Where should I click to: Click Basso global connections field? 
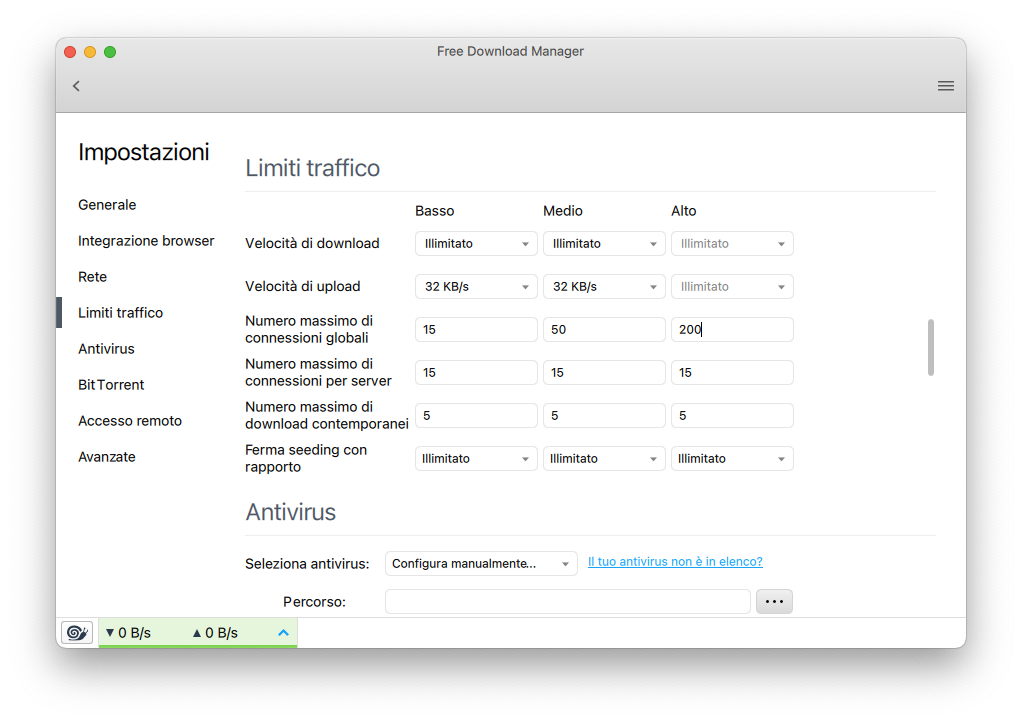476,330
